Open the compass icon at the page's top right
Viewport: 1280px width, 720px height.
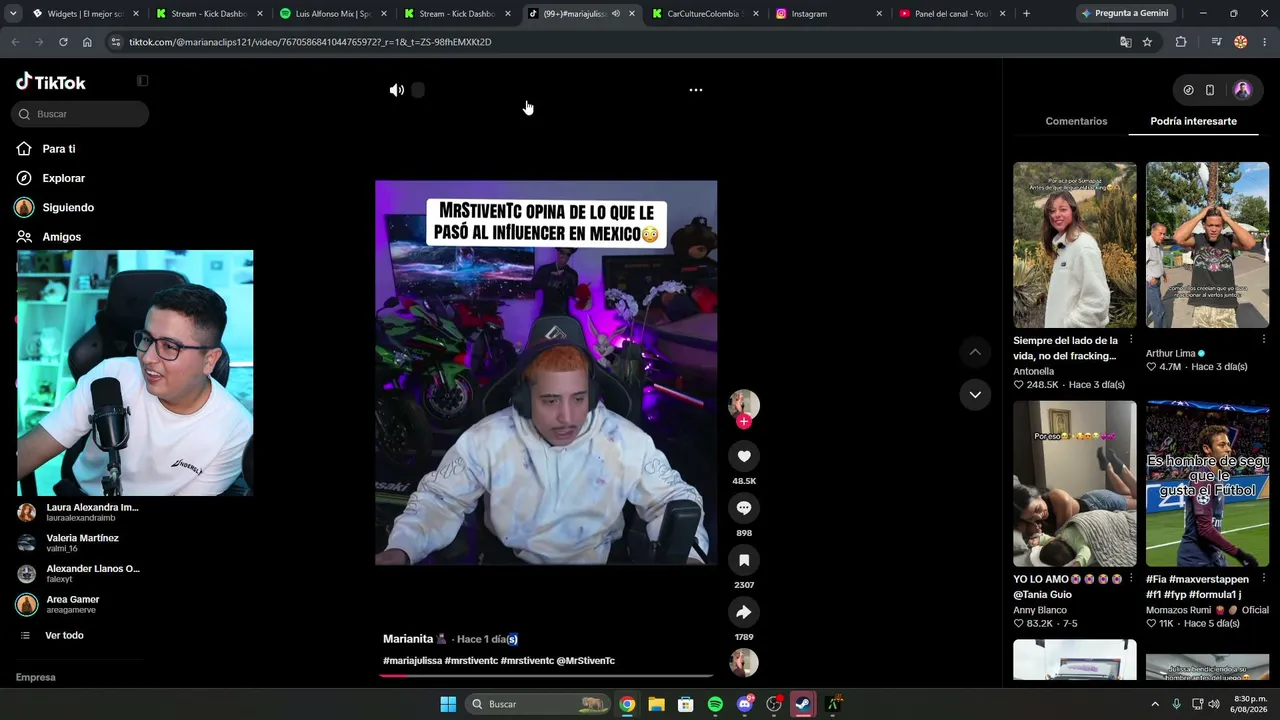(1188, 90)
